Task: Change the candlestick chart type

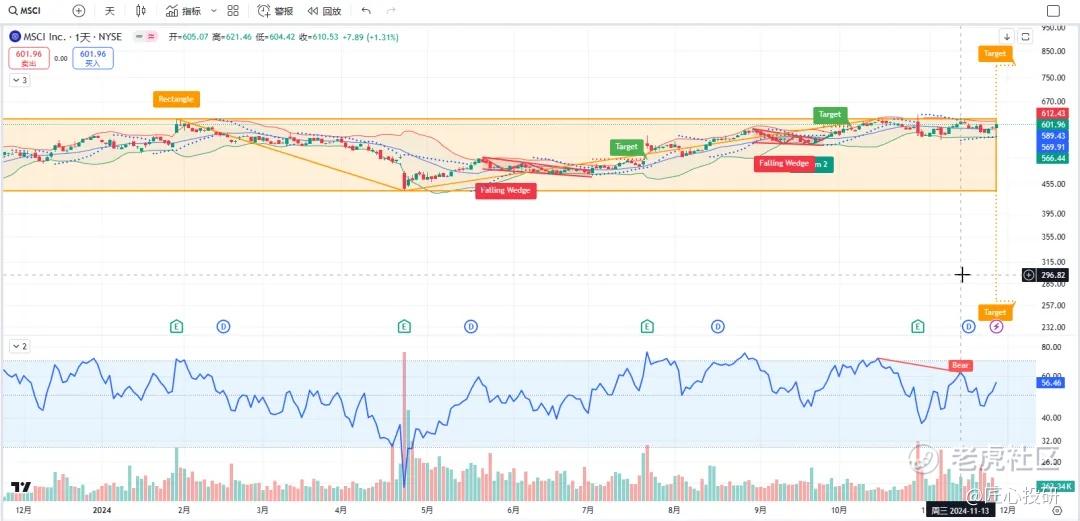Action: 141,10
